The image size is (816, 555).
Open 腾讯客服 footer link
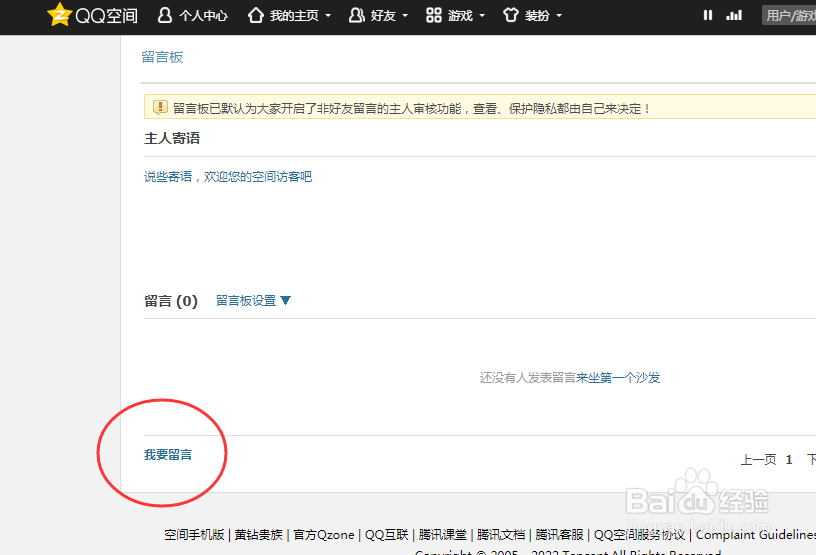pos(559,535)
